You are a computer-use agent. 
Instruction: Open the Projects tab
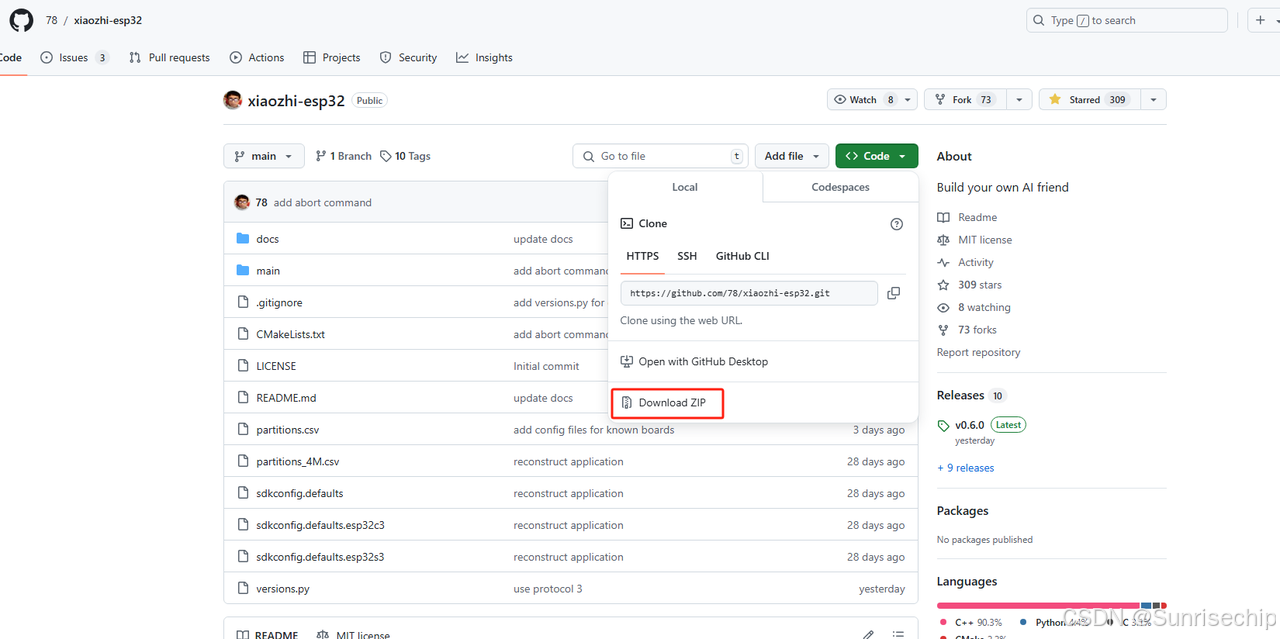point(331,58)
